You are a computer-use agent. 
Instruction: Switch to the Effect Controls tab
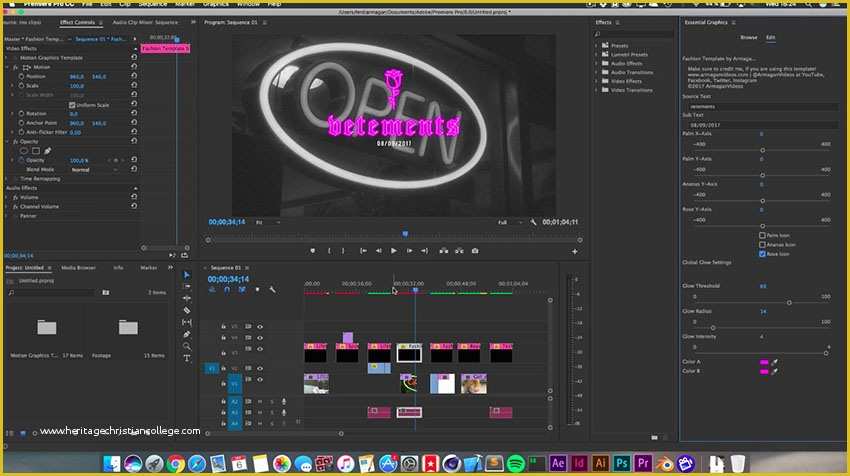(x=77, y=22)
